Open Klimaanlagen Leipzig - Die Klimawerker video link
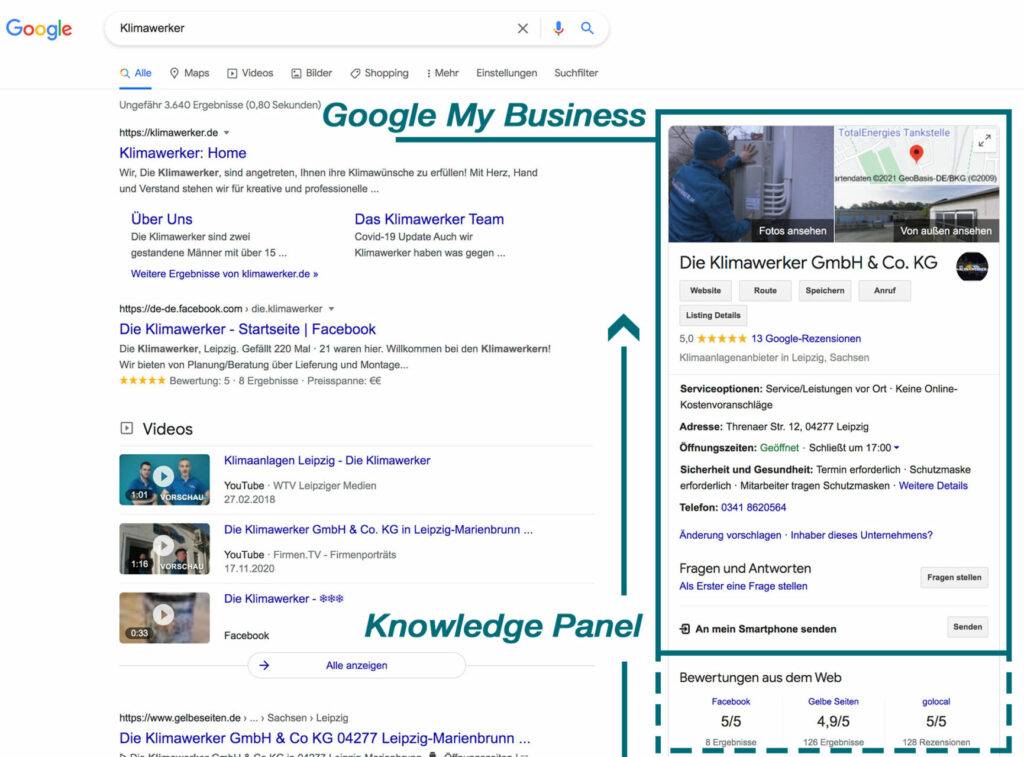The height and width of the screenshot is (757, 1024). pyautogui.click(x=327, y=460)
